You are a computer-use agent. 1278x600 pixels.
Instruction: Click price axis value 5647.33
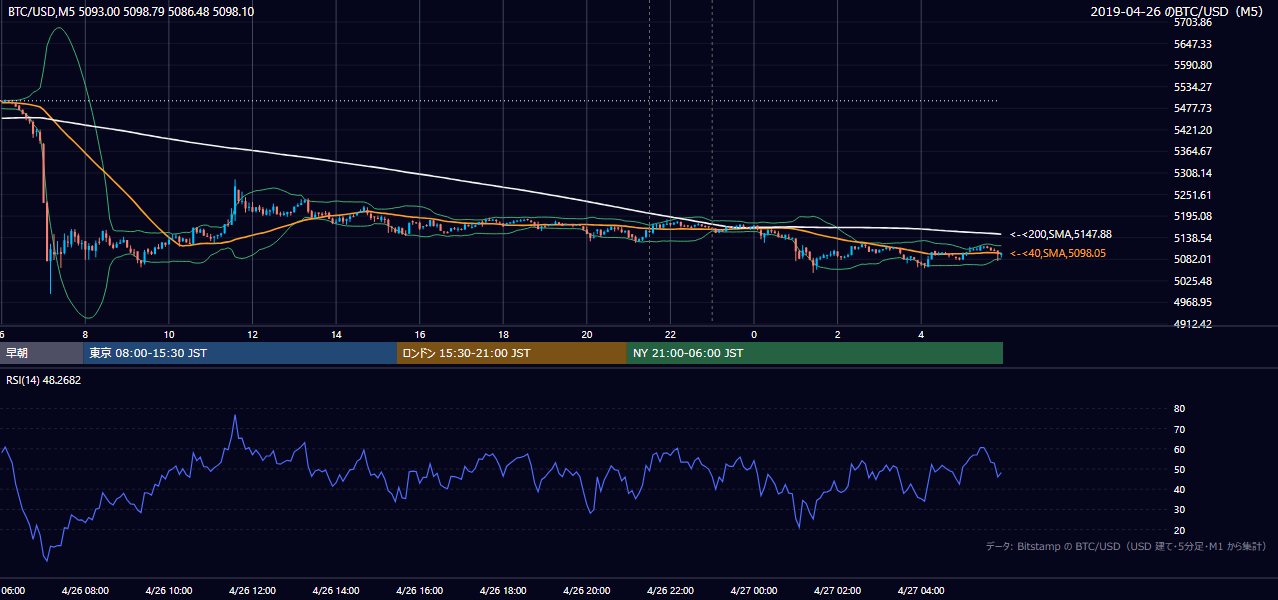[1193, 44]
